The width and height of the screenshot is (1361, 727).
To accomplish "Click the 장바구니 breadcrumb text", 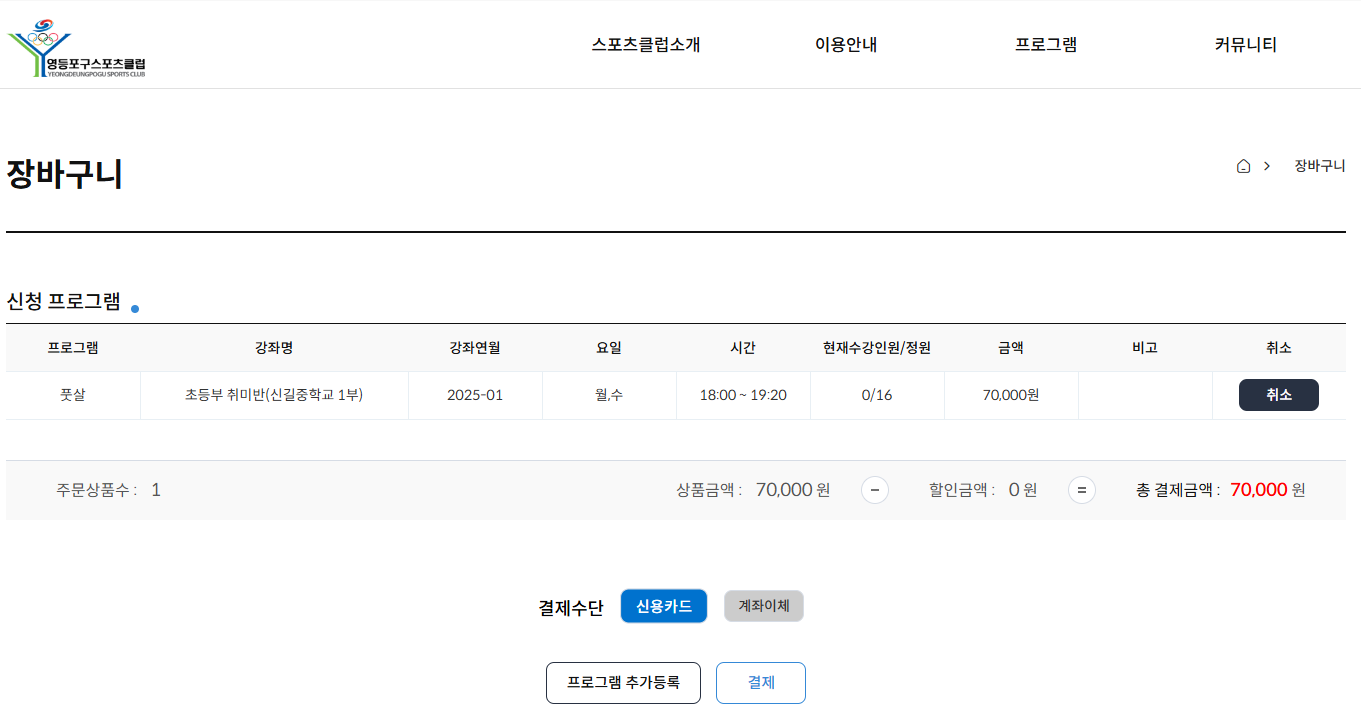I will 1319,166.
